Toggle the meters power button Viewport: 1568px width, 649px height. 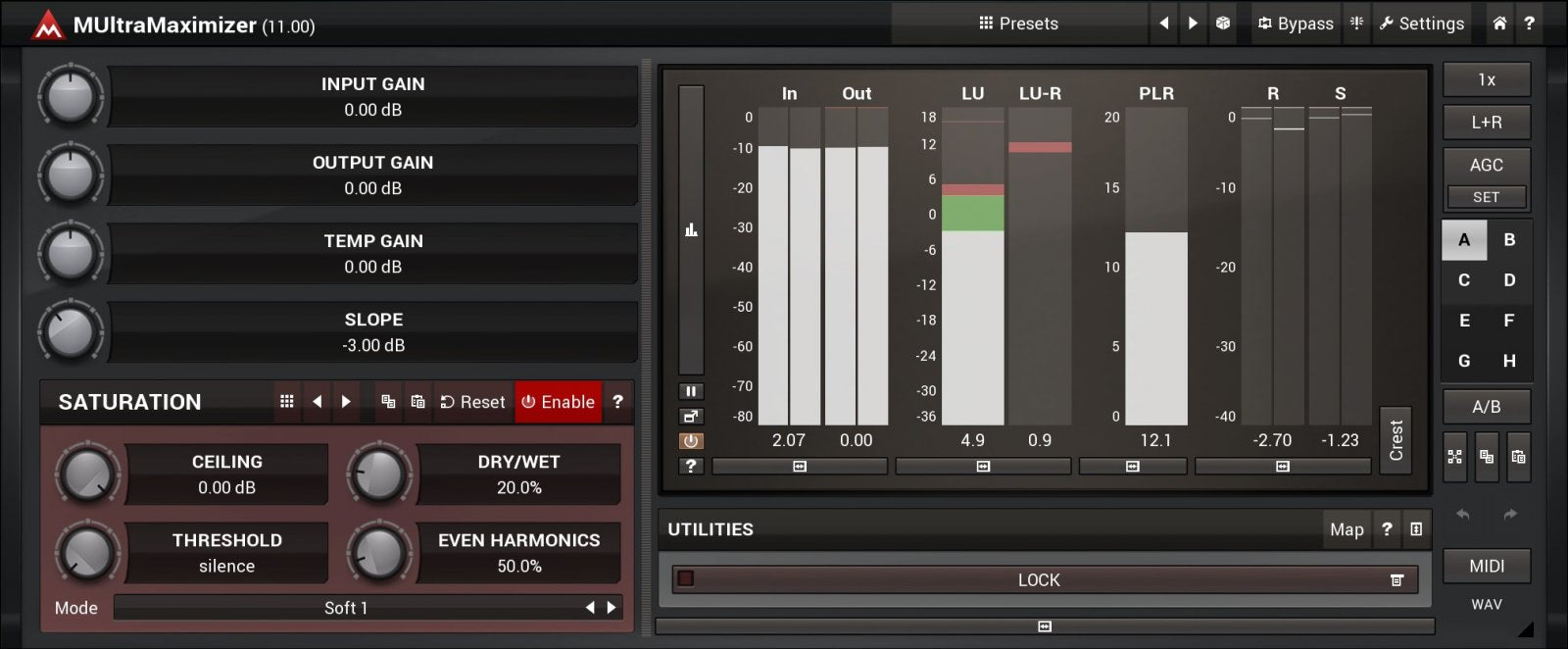[x=691, y=441]
